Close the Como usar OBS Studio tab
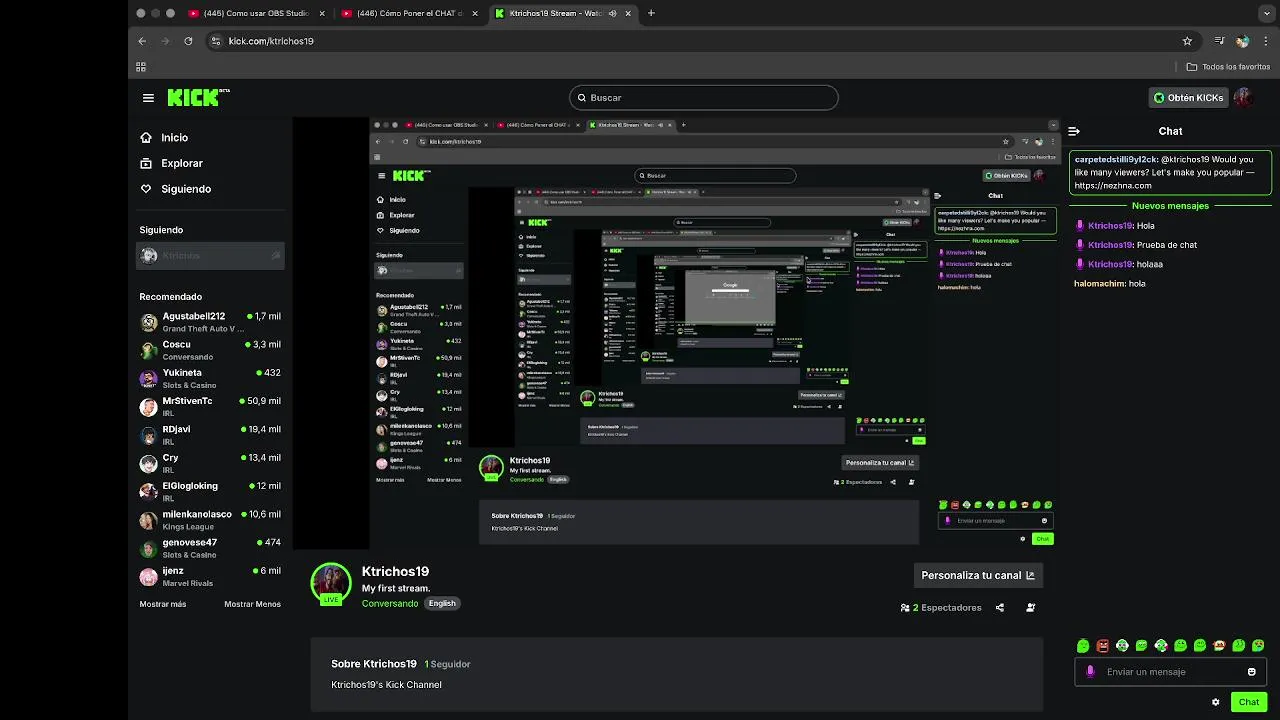 click(322, 13)
